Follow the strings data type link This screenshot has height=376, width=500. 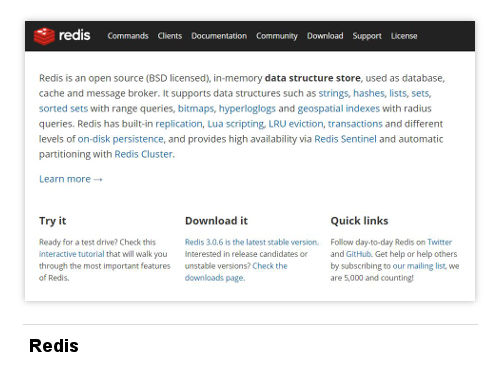(333, 93)
